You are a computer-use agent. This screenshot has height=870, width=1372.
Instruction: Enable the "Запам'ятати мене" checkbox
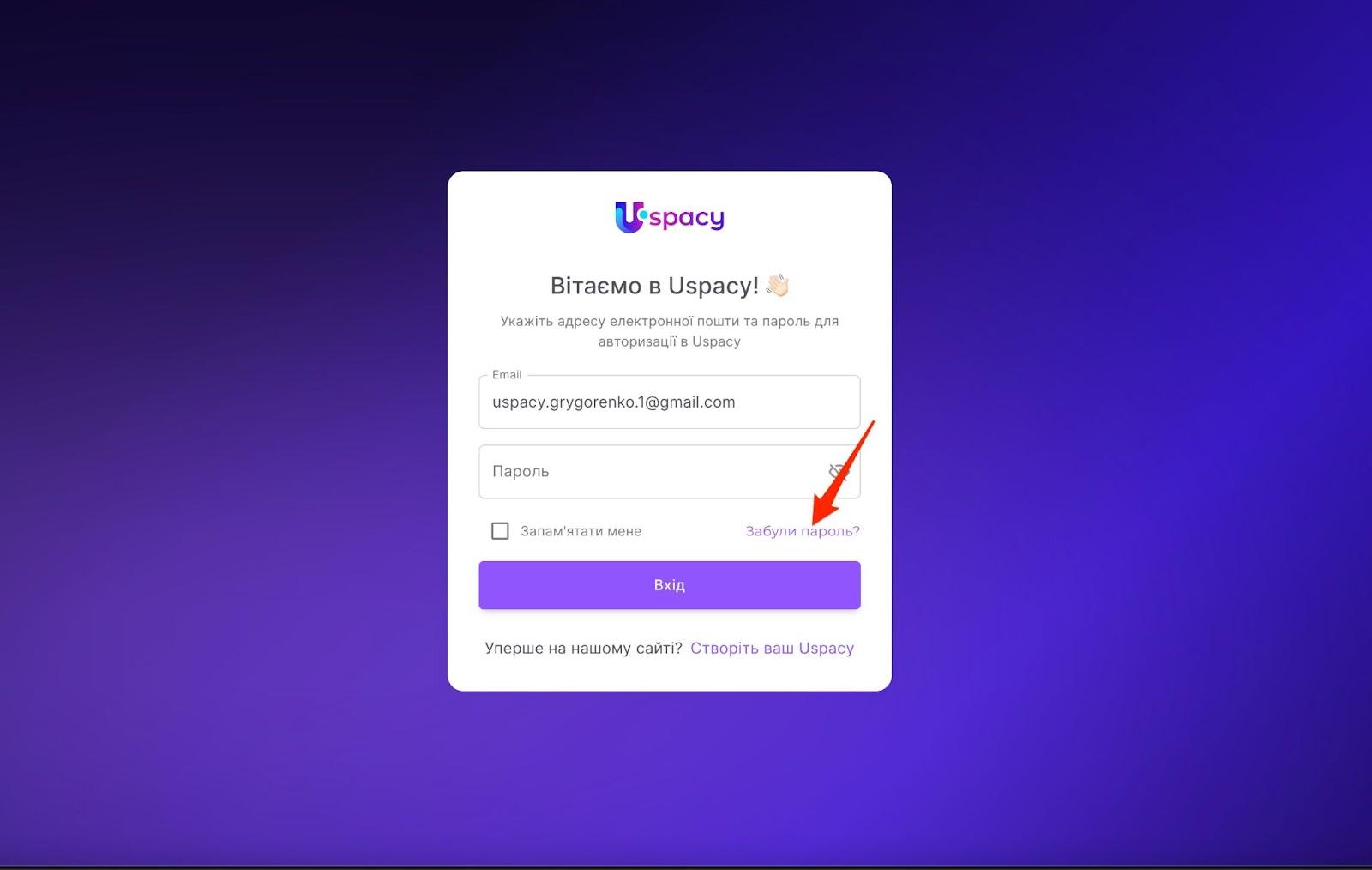(x=500, y=531)
